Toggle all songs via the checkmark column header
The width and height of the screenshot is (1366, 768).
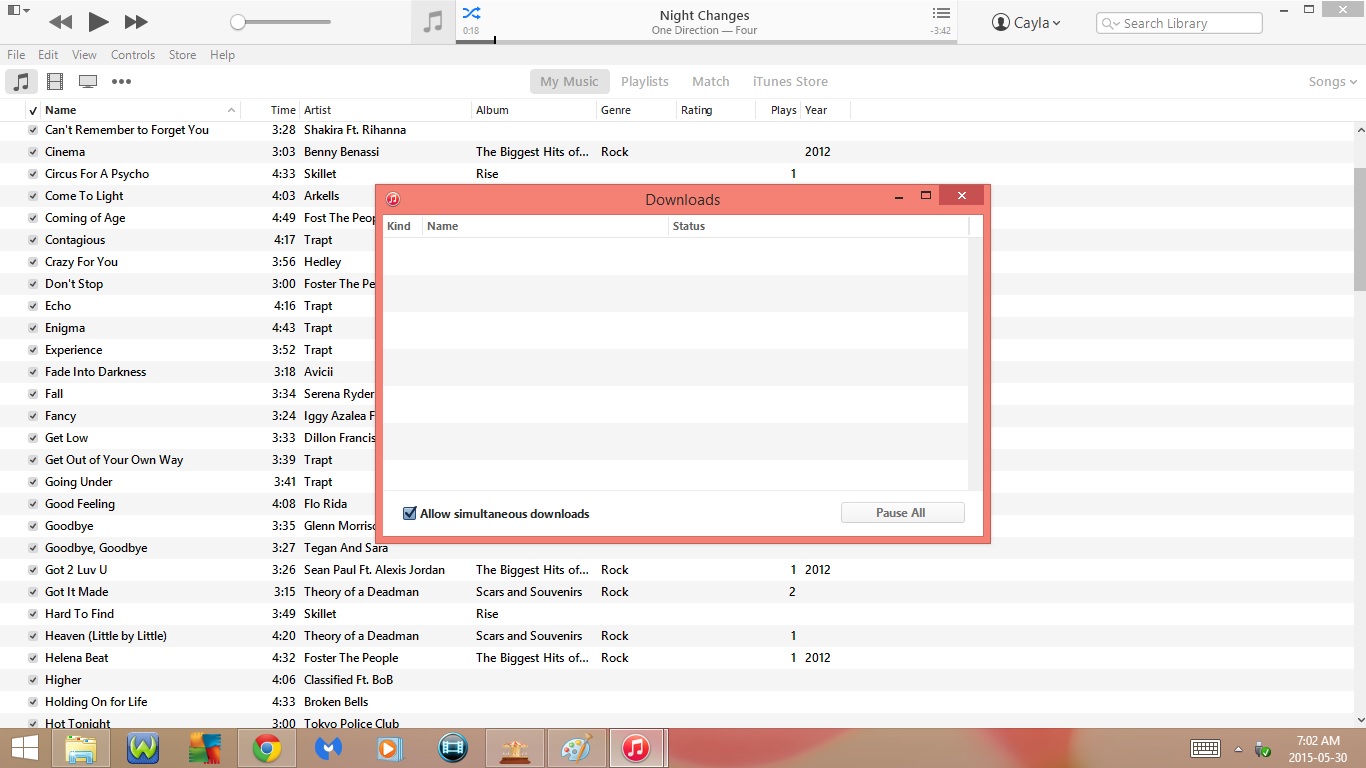tap(33, 110)
